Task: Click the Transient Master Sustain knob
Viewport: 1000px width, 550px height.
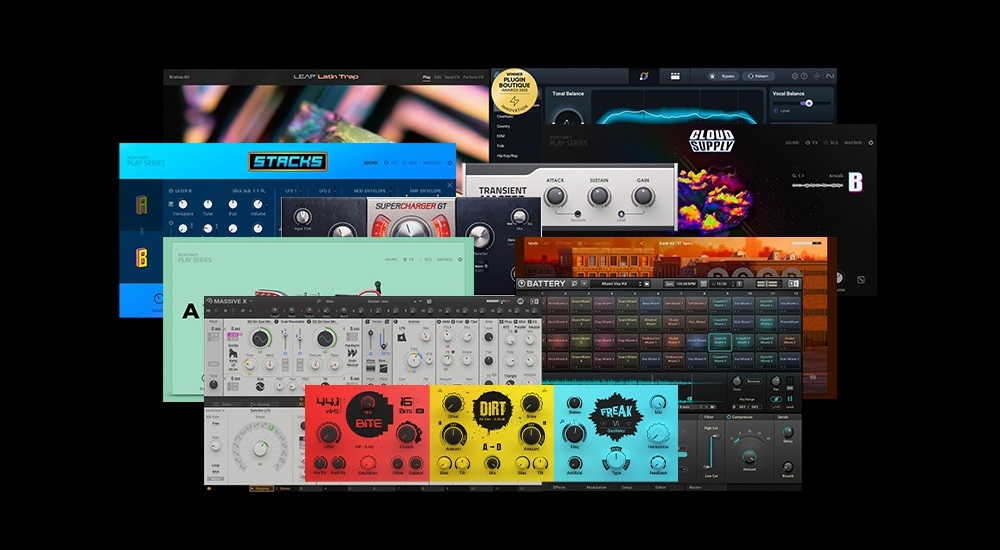Action: (599, 196)
